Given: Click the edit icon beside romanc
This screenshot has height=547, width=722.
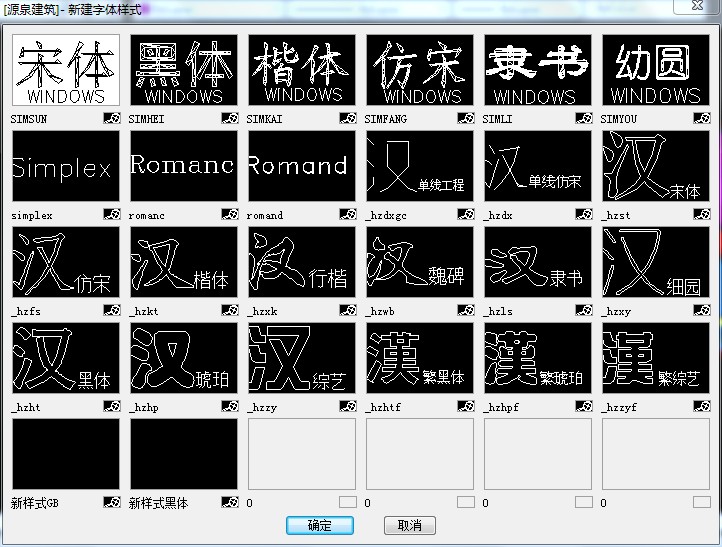Looking at the screenshot, I should [230, 214].
